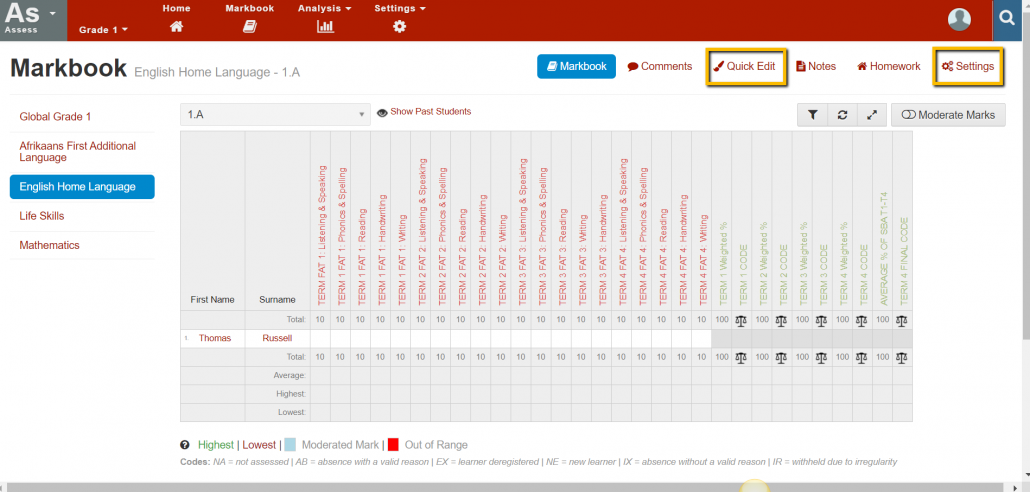The image size is (1030, 492).
Task: Open the 1.A class dropdown
Action: pyautogui.click(x=275, y=115)
